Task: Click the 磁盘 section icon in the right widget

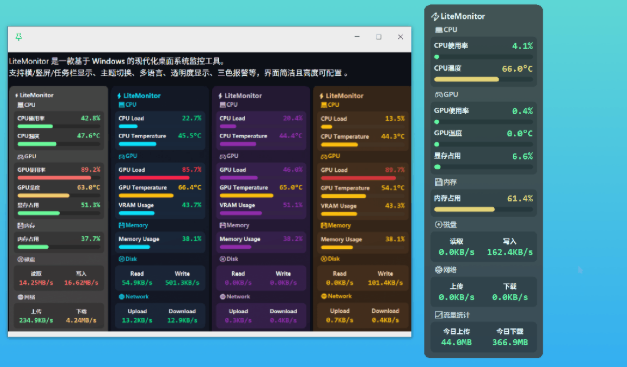Action: pos(438,225)
